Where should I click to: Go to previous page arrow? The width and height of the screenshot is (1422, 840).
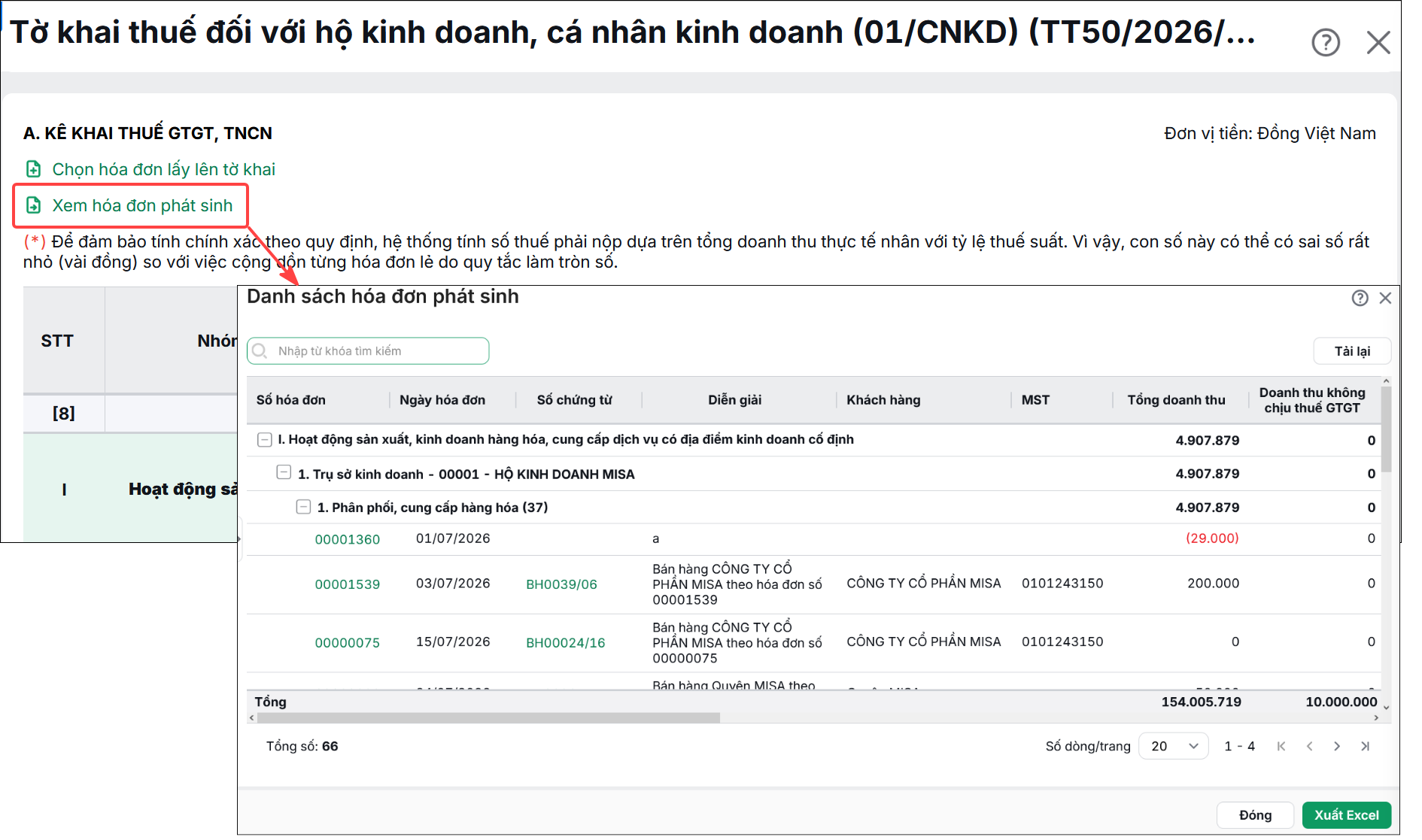(1309, 746)
